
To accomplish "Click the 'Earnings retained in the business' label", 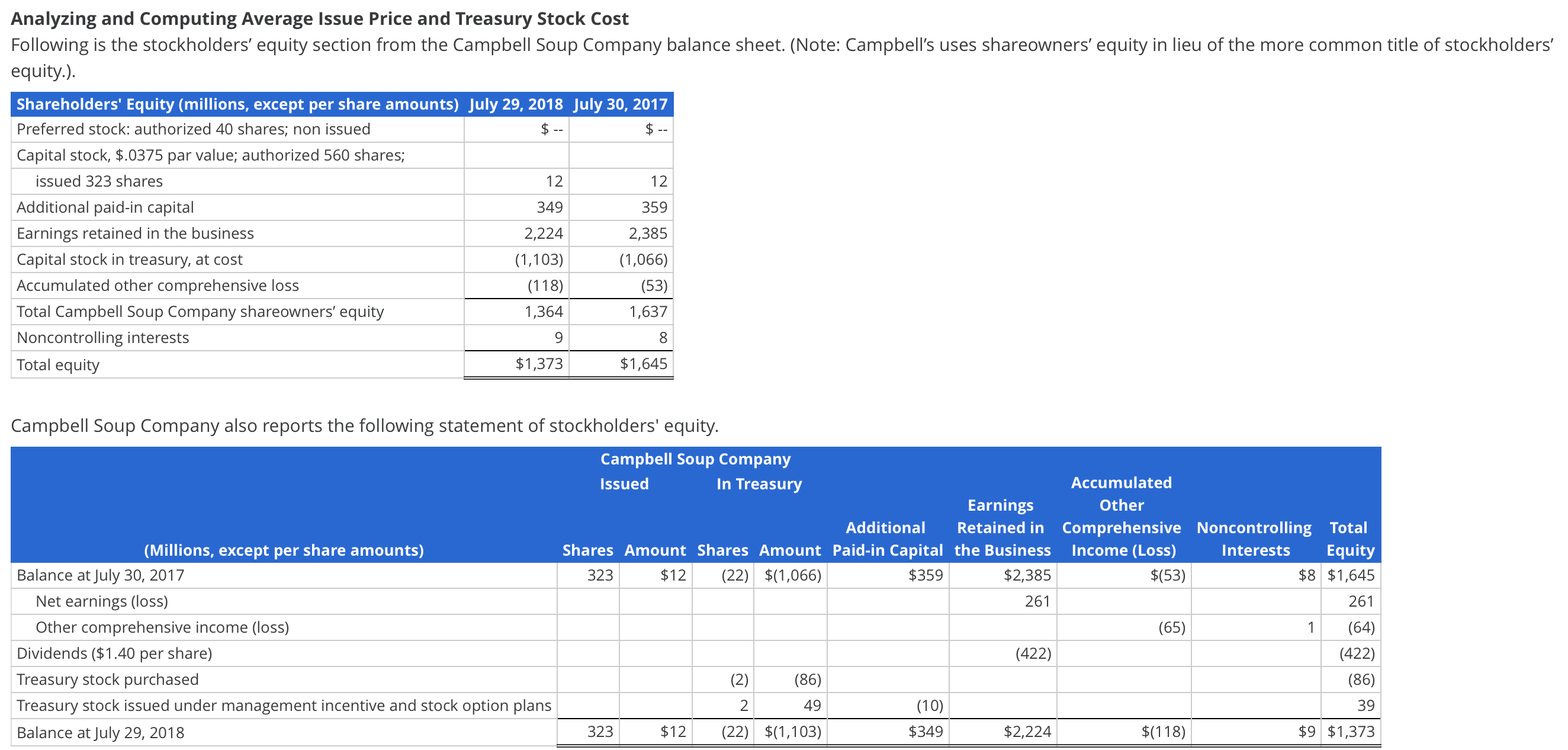I will click(x=135, y=233).
